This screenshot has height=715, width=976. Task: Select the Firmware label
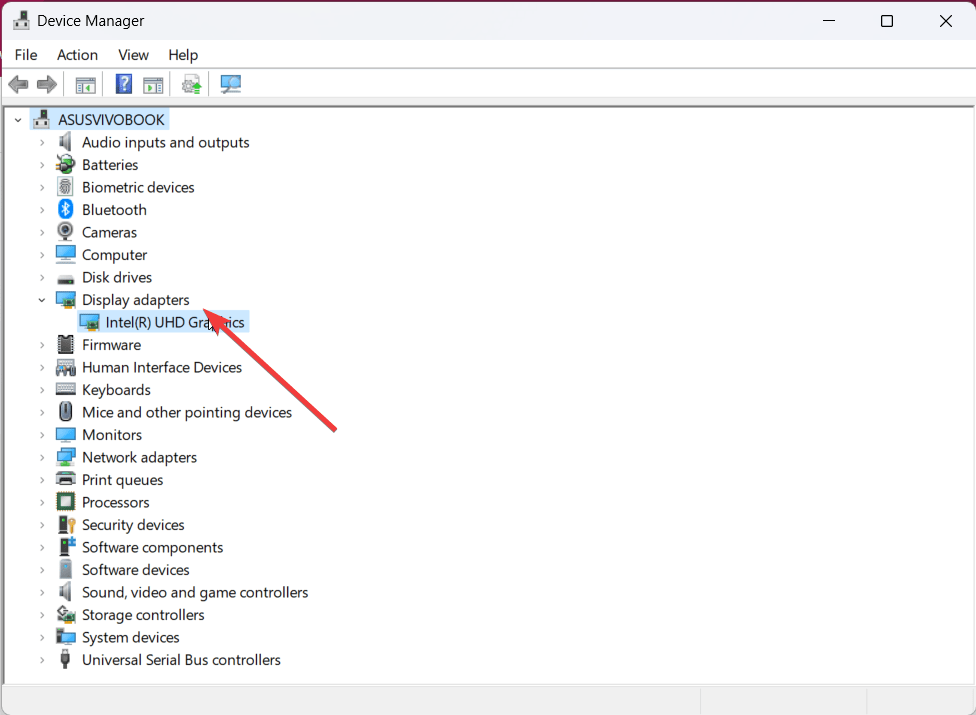coord(111,345)
